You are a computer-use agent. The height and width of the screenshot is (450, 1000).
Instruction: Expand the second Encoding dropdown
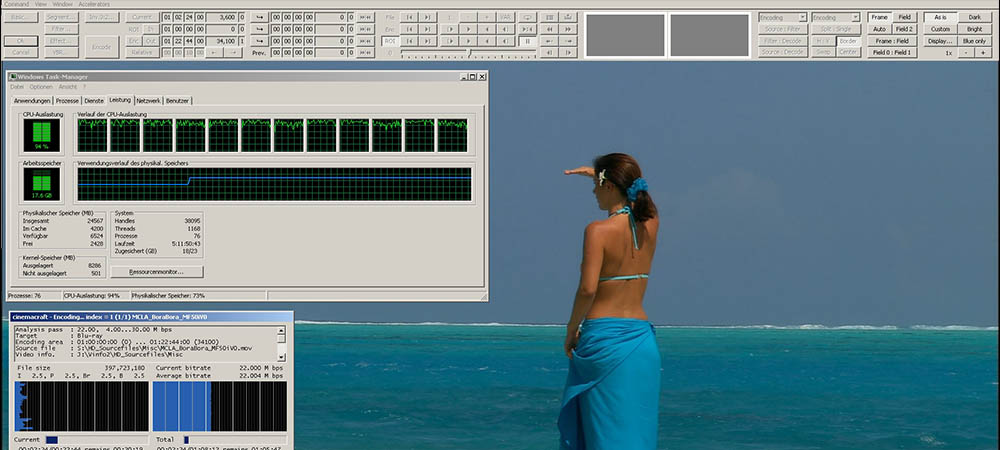click(835, 17)
